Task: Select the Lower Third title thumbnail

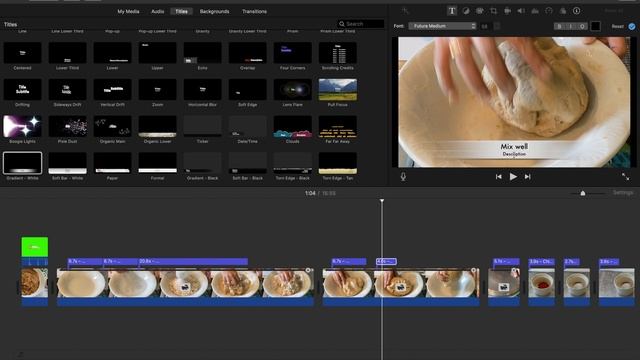Action: click(67, 53)
